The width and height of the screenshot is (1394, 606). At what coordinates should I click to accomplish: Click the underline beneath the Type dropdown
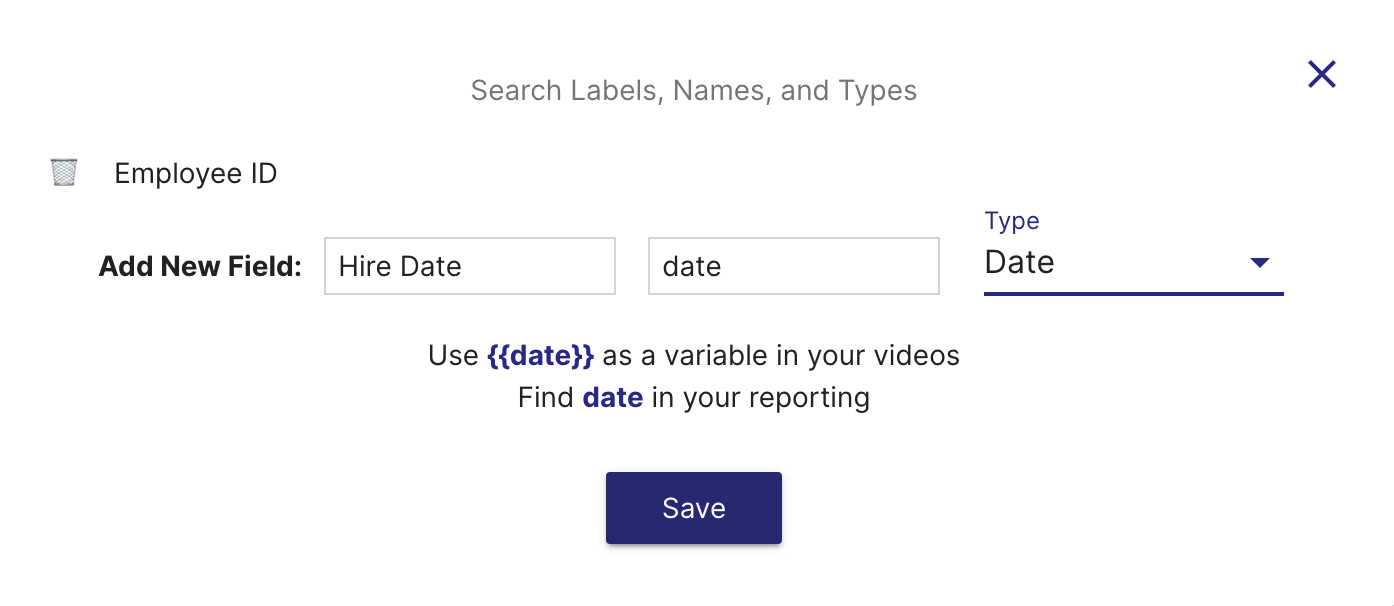pos(1133,294)
